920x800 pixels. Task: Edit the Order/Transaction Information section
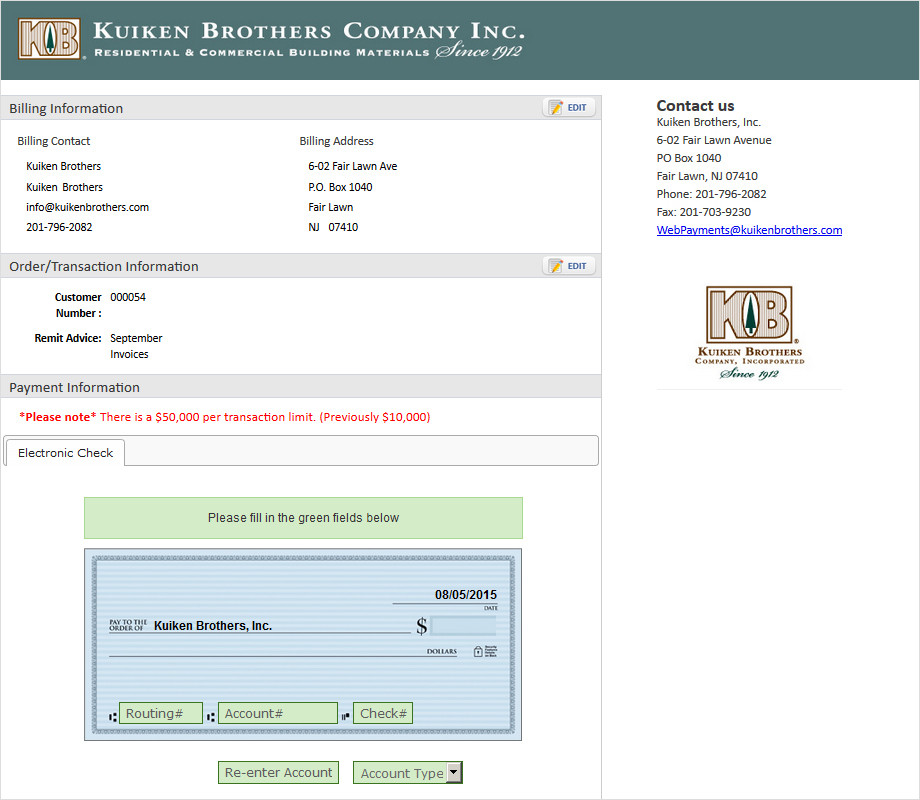click(x=569, y=266)
